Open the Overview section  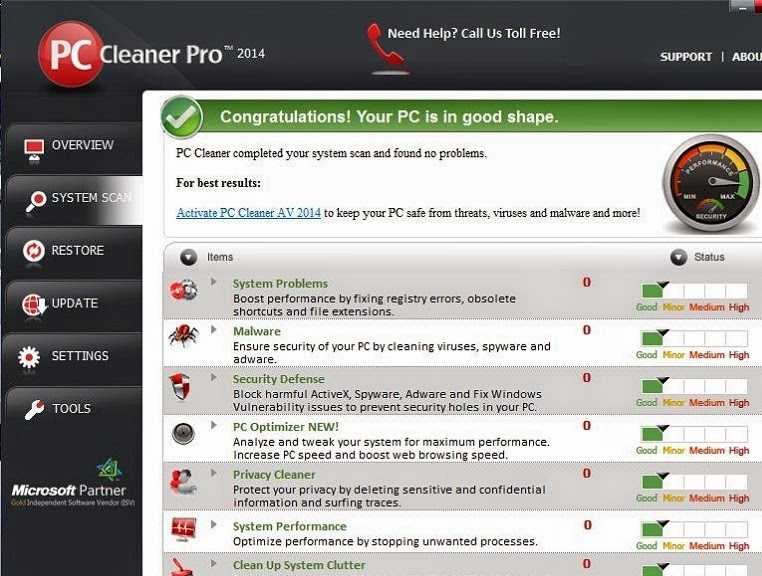74,148
